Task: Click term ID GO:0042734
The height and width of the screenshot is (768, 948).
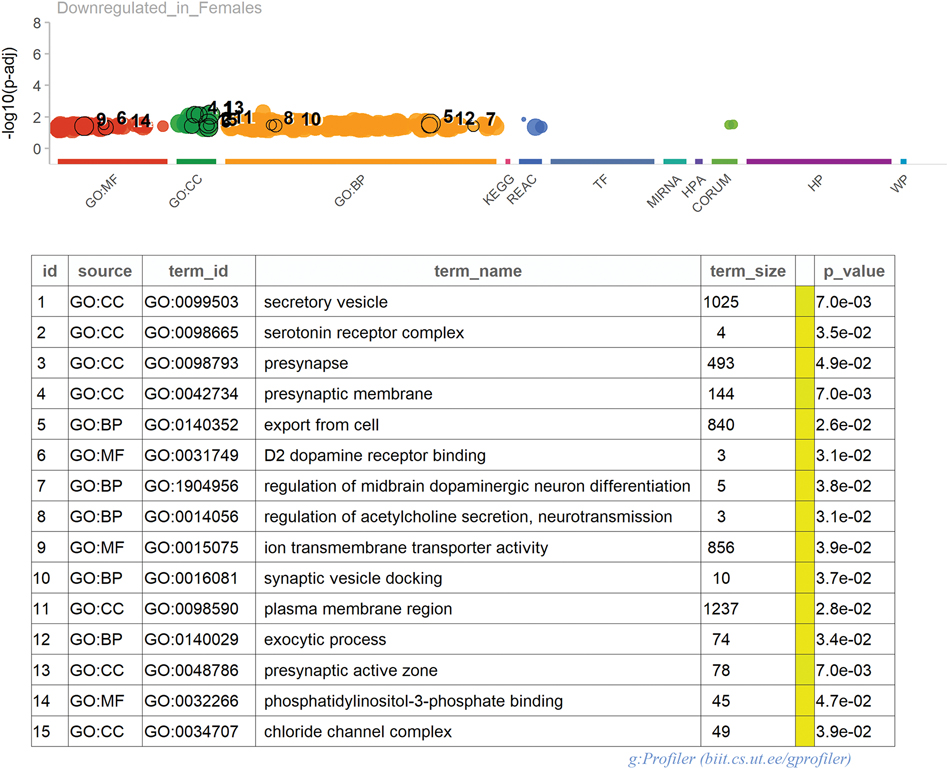Action: [x=191, y=394]
